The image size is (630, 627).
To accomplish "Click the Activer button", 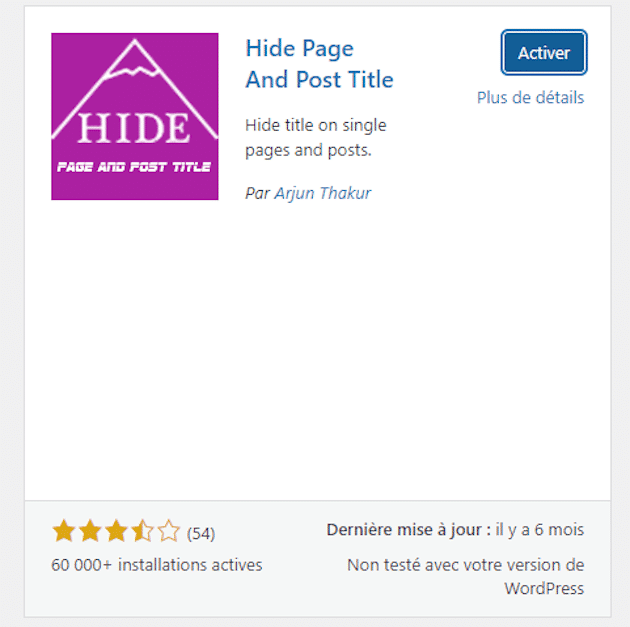I will [544, 53].
